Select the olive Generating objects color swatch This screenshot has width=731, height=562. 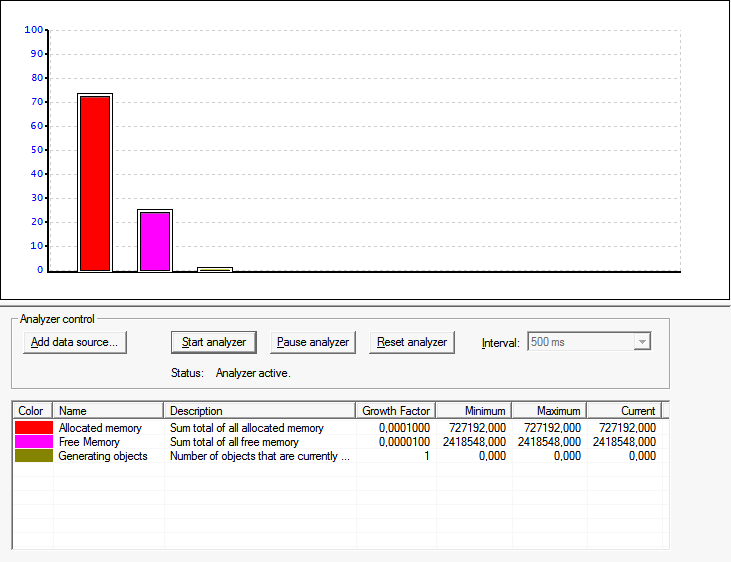(x=34, y=456)
